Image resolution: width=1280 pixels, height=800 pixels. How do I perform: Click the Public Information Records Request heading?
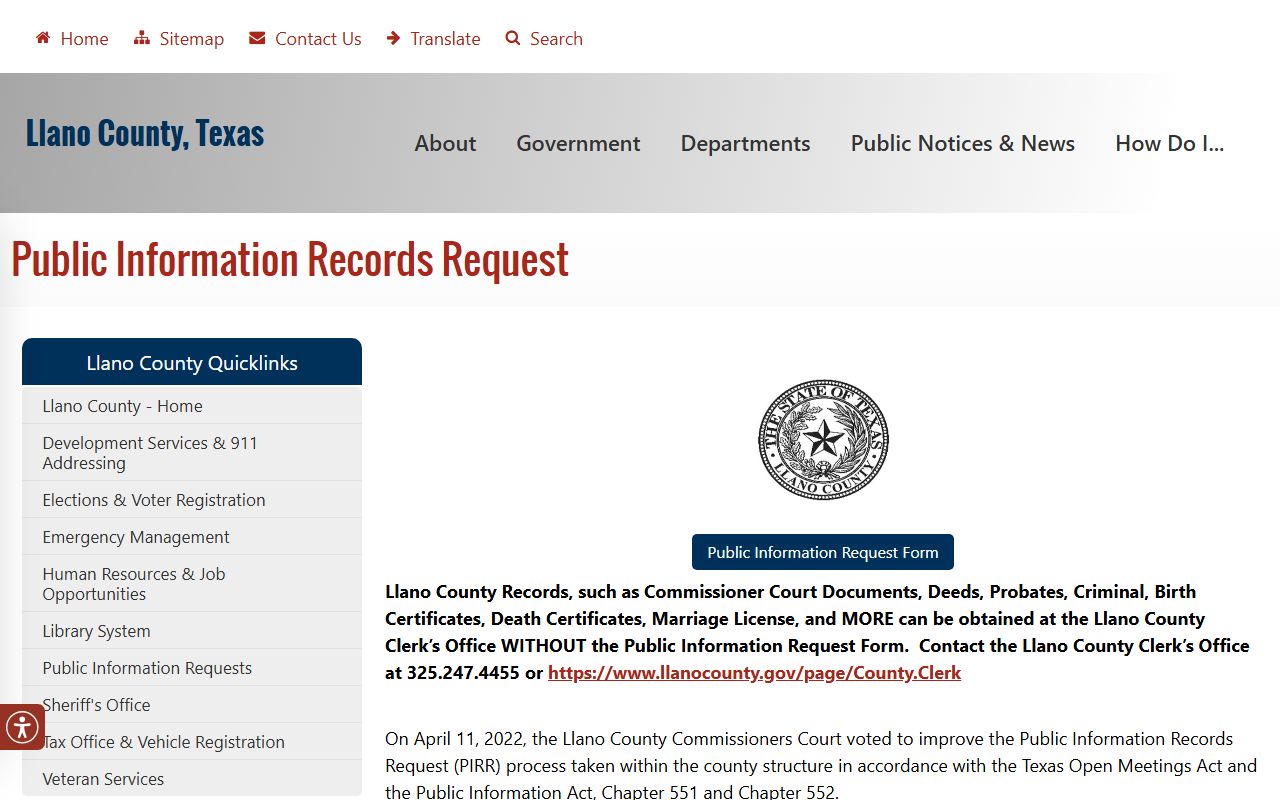pos(290,260)
